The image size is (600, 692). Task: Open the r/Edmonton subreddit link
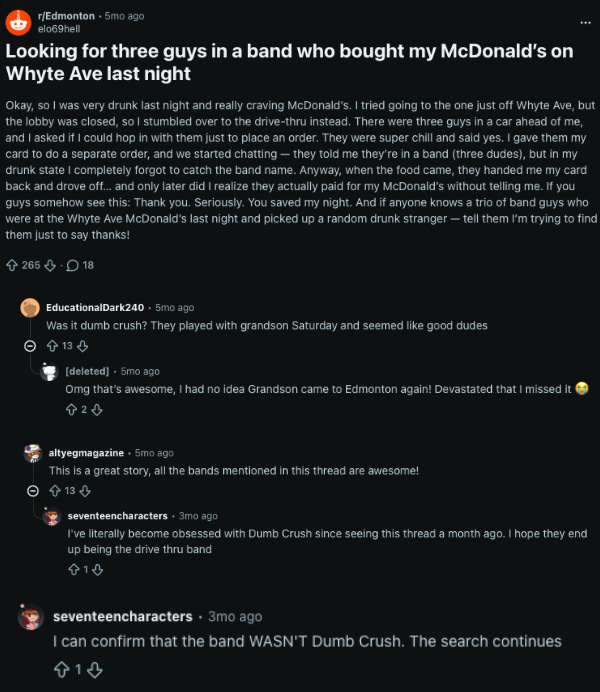[x=66, y=16]
